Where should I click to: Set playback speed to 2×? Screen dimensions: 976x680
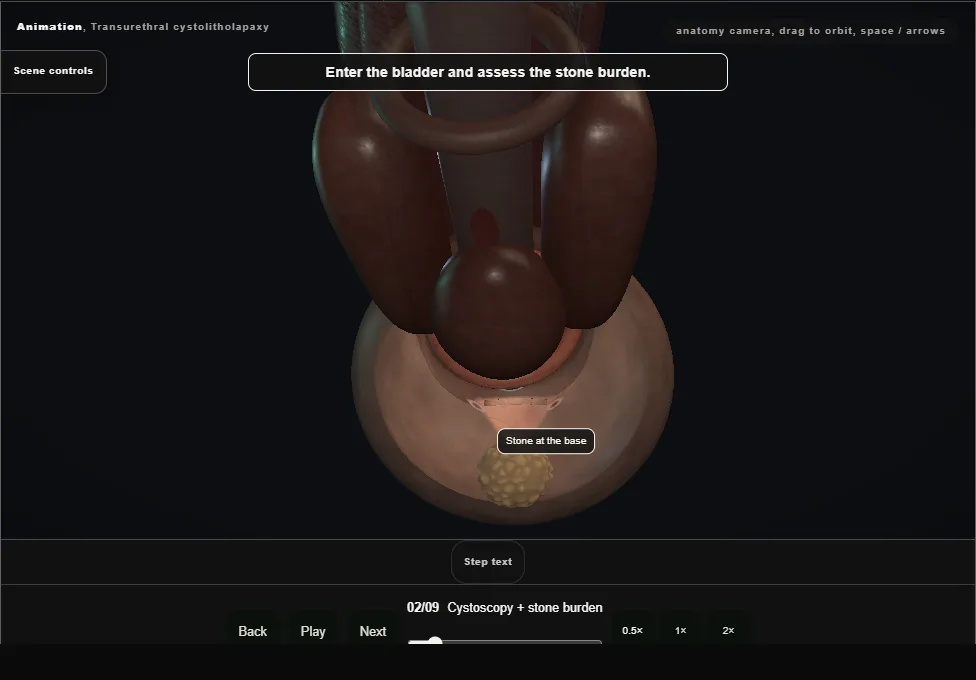pyautogui.click(x=728, y=630)
